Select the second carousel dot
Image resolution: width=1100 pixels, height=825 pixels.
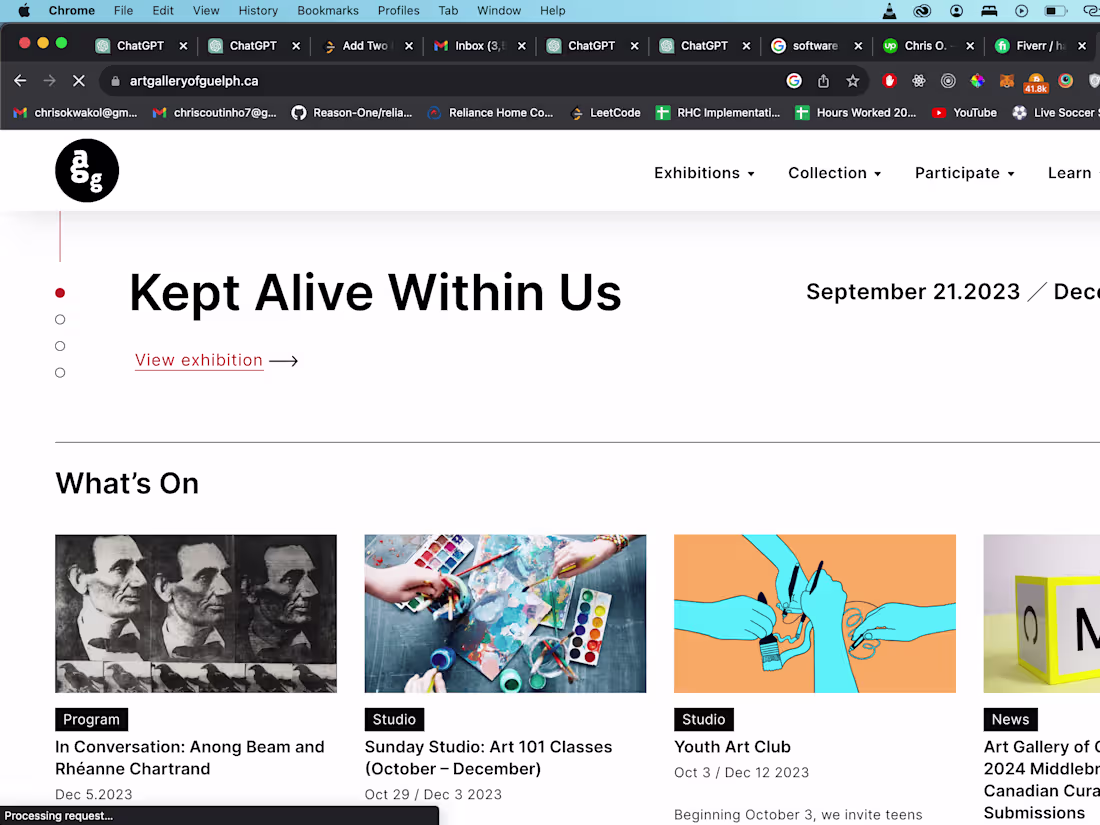[x=60, y=319]
